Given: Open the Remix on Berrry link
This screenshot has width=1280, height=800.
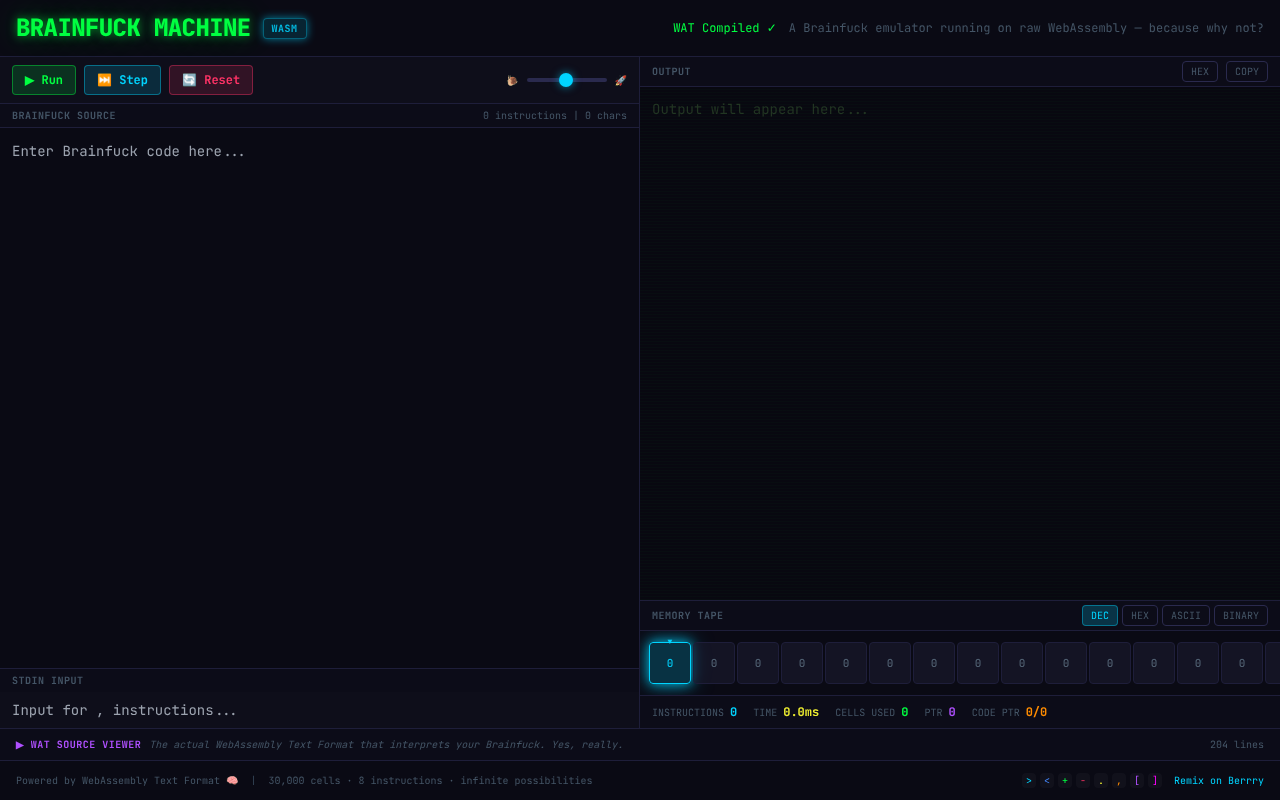Looking at the screenshot, I should (x=1219, y=781).
